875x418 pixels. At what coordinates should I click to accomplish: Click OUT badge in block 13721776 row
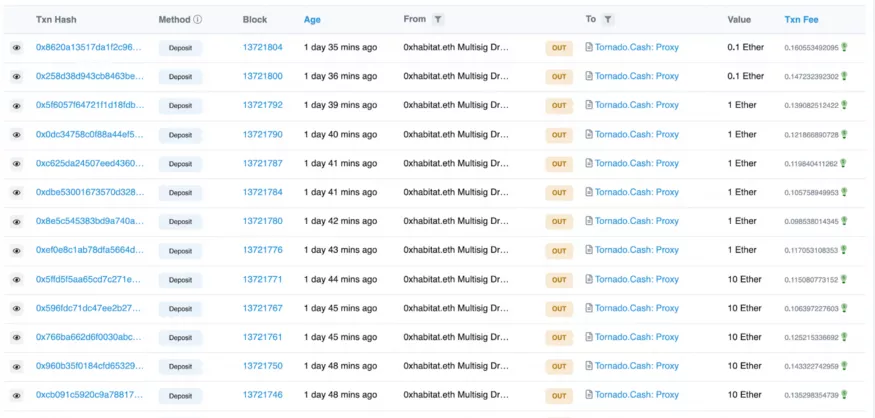tap(559, 251)
